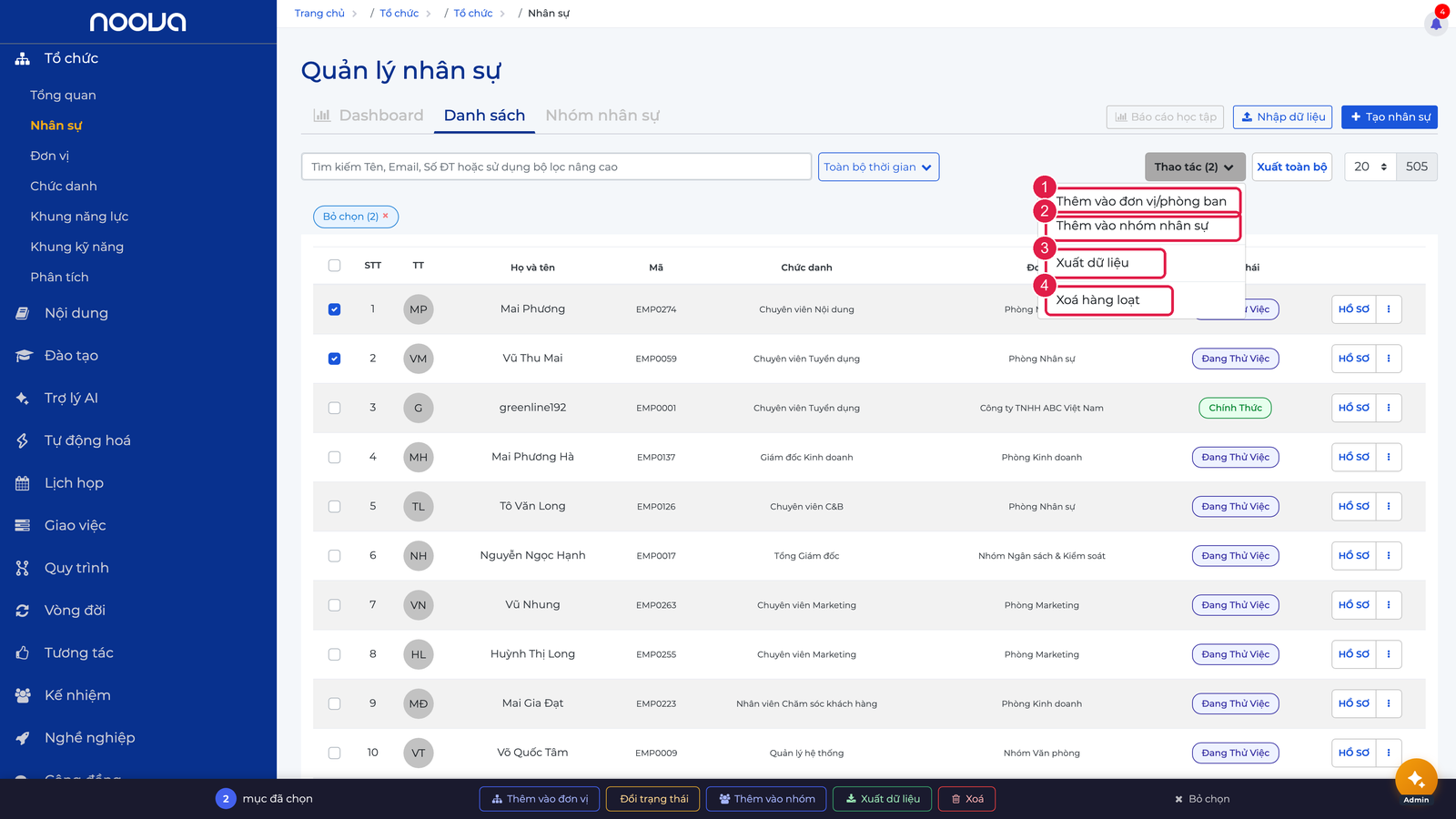The height and width of the screenshot is (819, 1456).
Task: Expand the Toàn bộ thời gian dropdown
Action: pyautogui.click(x=878, y=167)
